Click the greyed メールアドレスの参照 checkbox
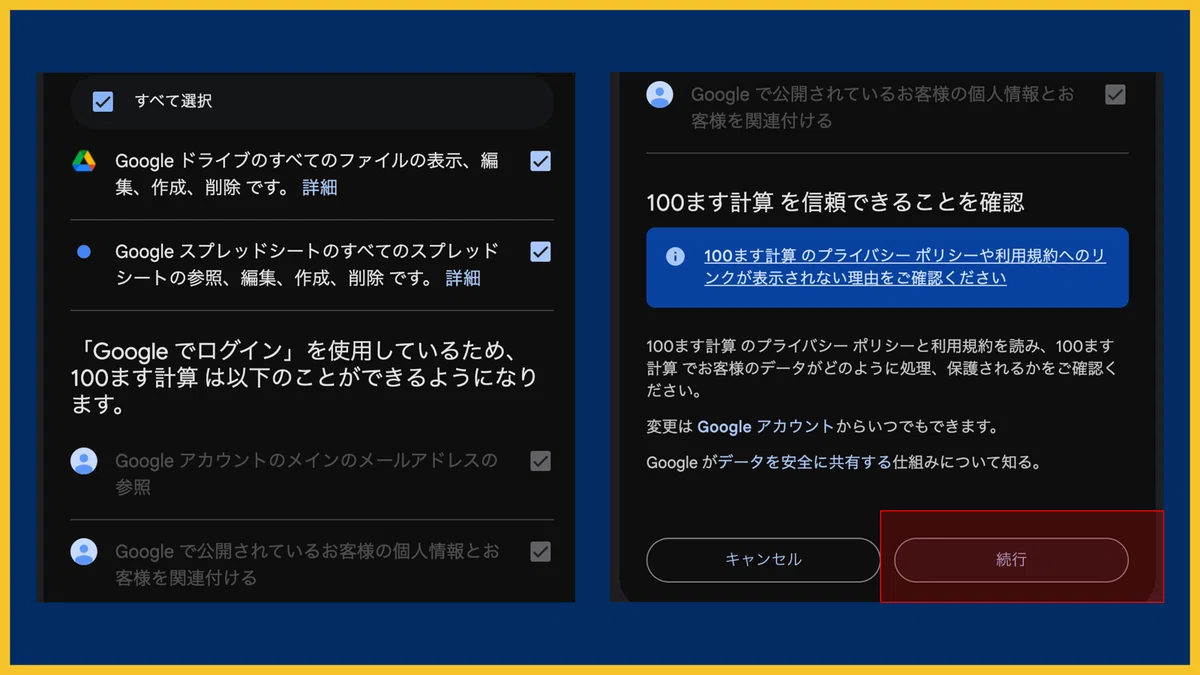 click(x=540, y=461)
